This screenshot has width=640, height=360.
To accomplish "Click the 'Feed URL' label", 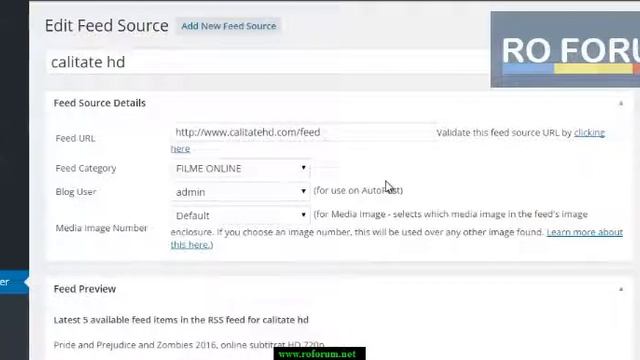I will 75,138.
